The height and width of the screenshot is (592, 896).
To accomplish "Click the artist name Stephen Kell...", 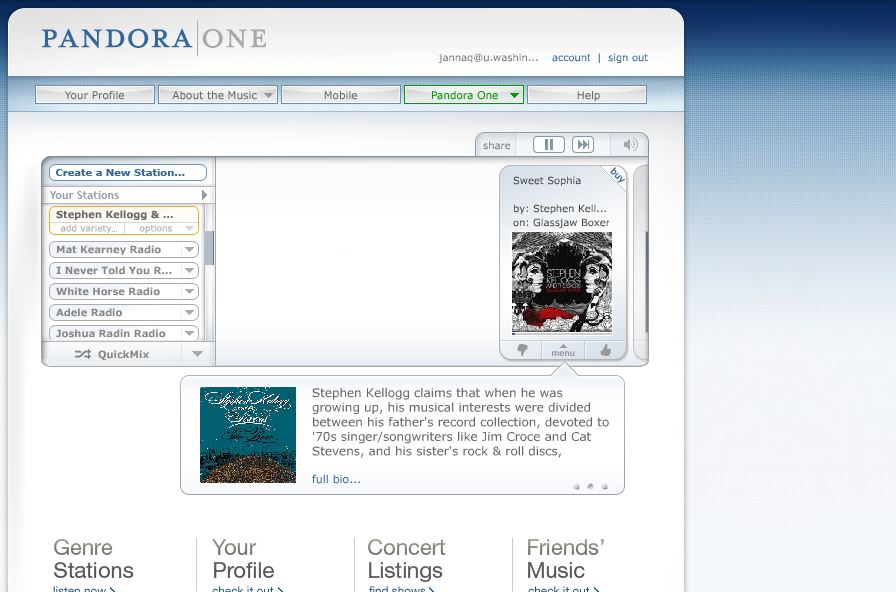I will tap(569, 209).
